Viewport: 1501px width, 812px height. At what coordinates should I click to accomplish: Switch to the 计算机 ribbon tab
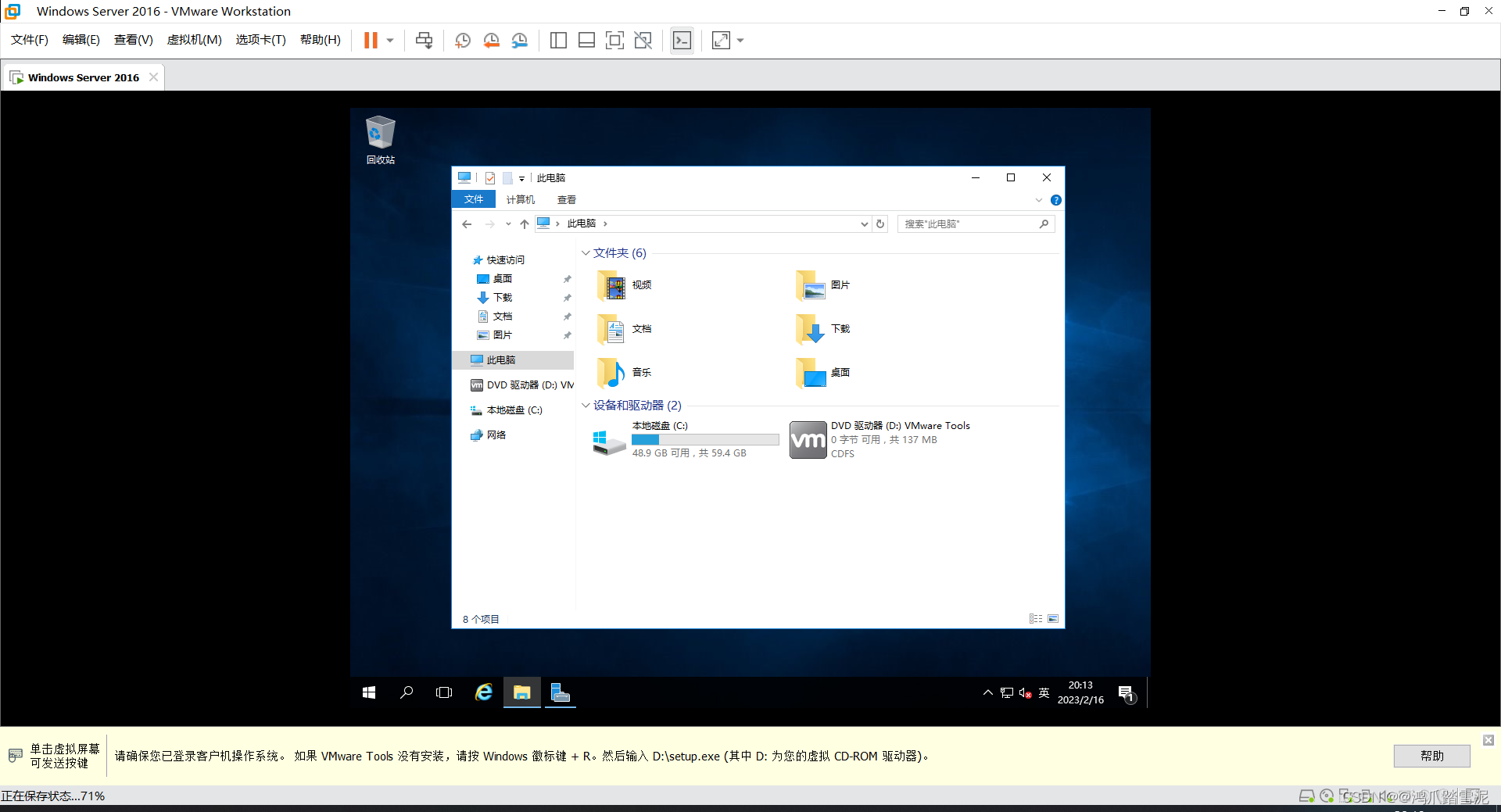point(521,200)
